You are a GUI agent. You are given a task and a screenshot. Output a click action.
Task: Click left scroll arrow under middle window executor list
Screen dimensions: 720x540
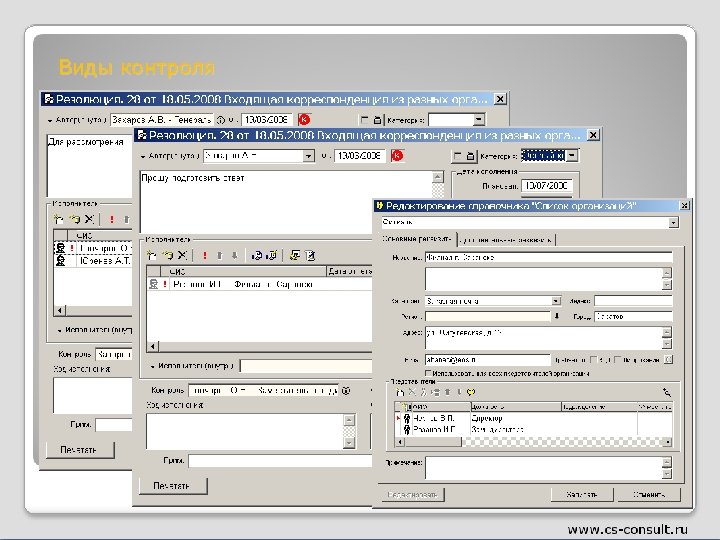click(153, 346)
